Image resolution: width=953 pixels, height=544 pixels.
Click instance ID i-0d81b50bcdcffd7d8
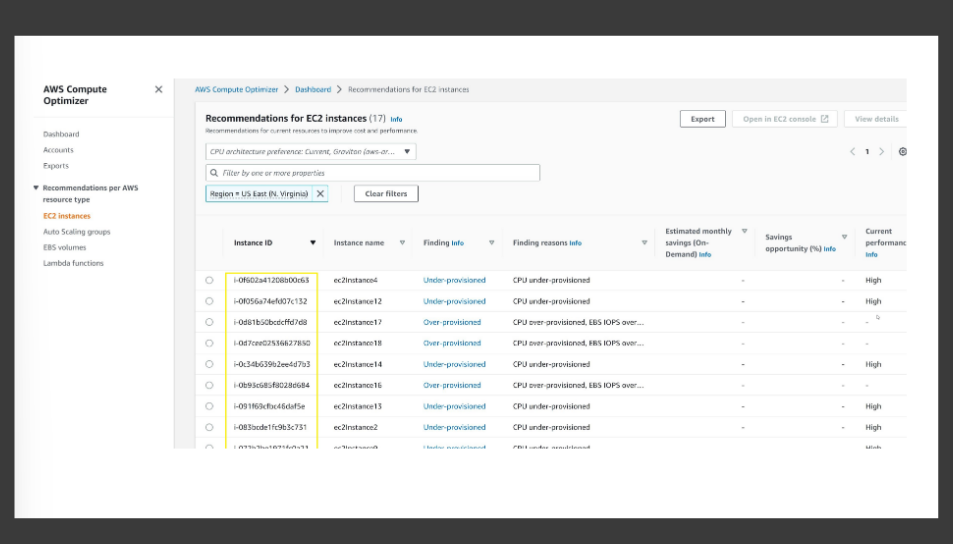coord(270,322)
